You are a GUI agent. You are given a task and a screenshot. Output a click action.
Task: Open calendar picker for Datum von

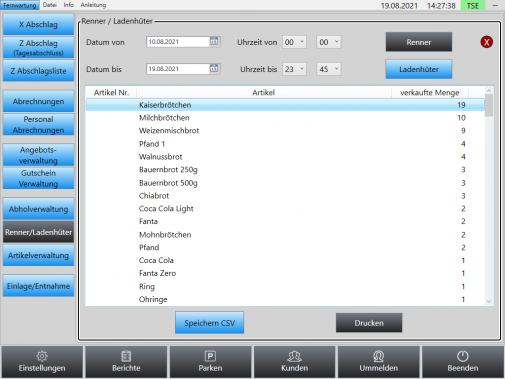(x=214, y=42)
